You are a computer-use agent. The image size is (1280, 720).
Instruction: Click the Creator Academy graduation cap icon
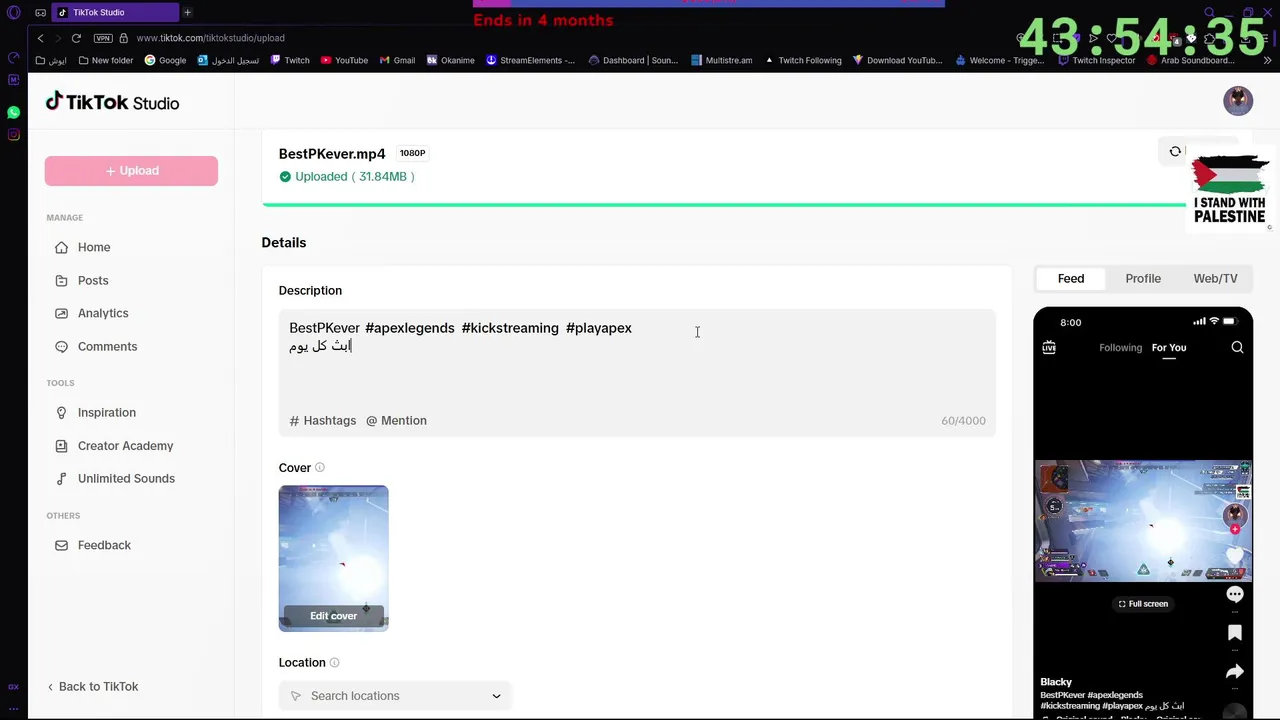pyautogui.click(x=61, y=445)
